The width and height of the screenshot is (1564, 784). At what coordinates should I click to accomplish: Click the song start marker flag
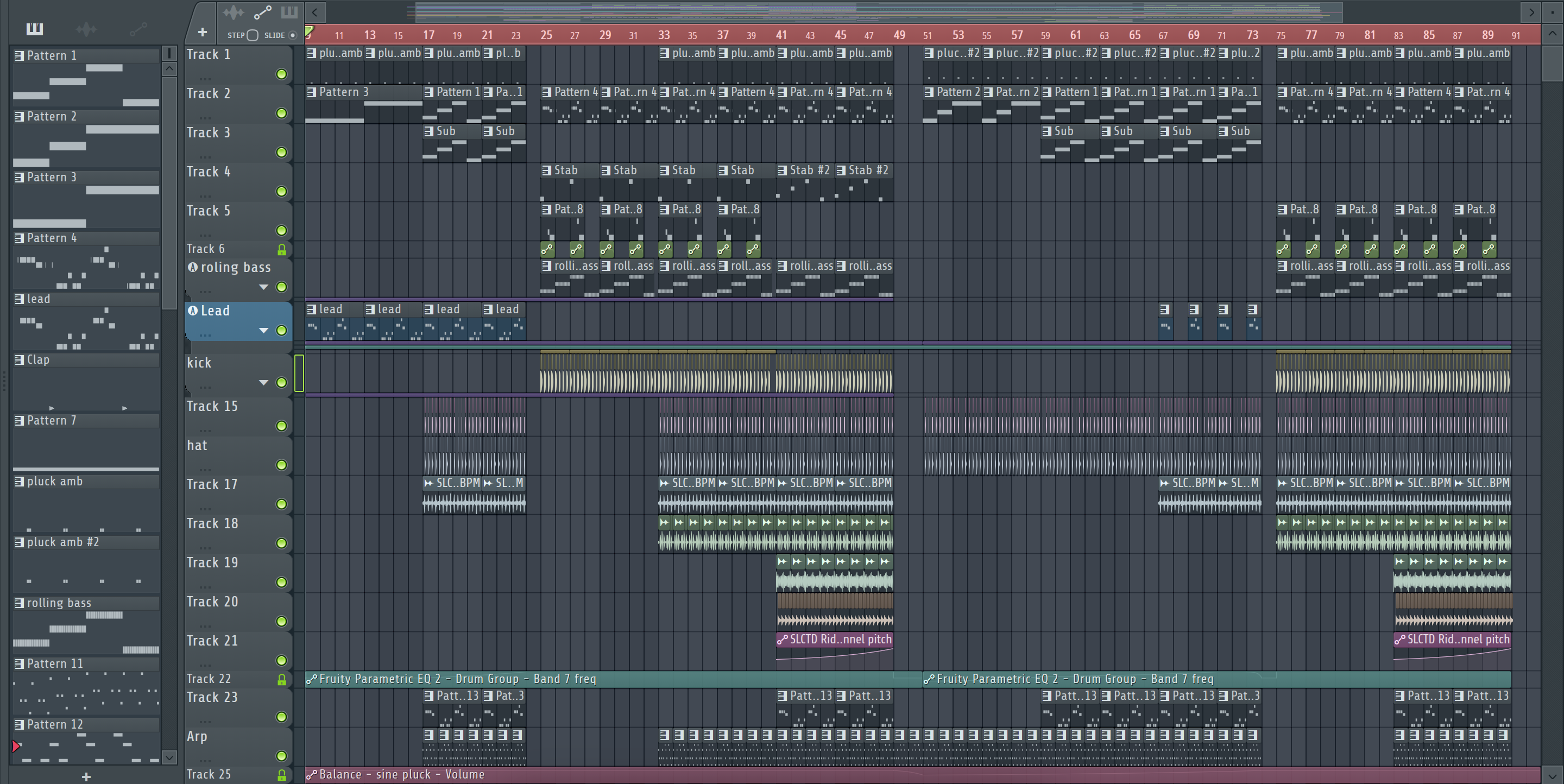pyautogui.click(x=309, y=30)
